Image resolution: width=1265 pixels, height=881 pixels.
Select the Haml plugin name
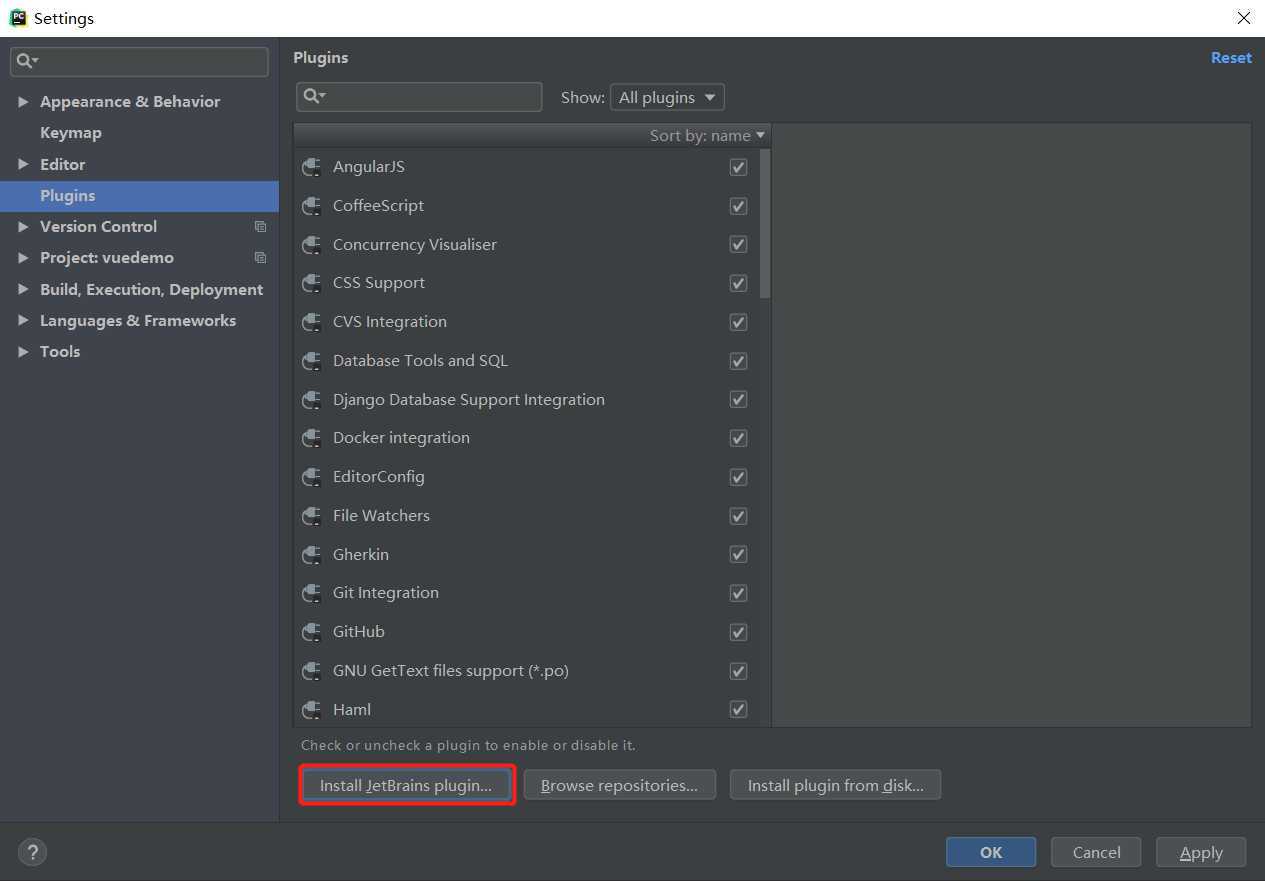click(x=352, y=710)
